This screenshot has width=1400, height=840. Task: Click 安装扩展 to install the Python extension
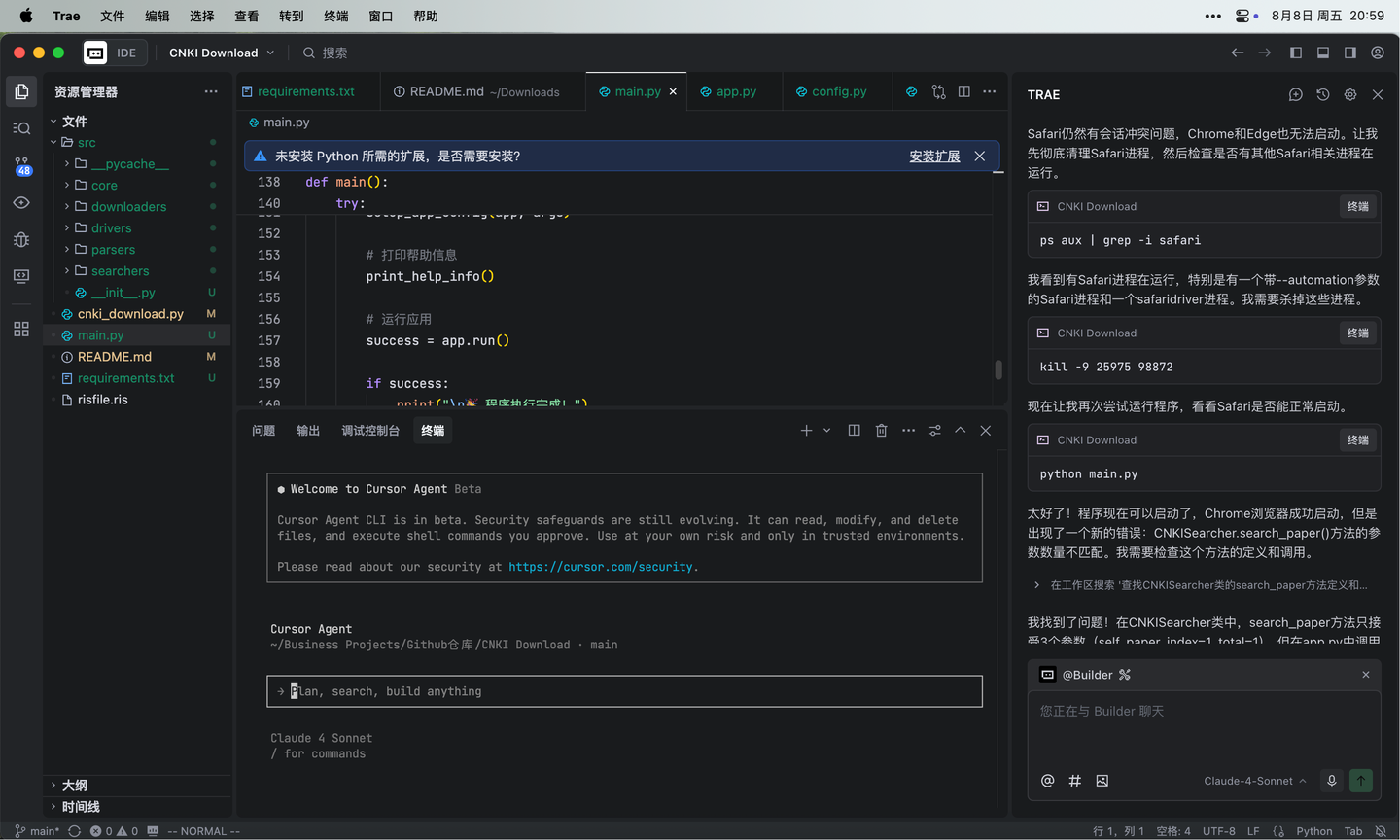(x=933, y=156)
